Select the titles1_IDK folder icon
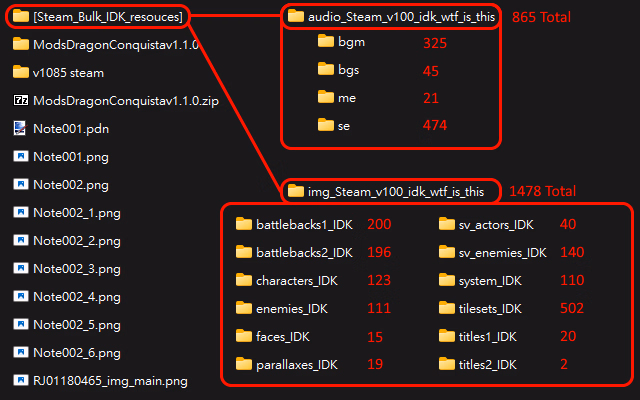Screen dimensions: 640x400 [x=447, y=336]
